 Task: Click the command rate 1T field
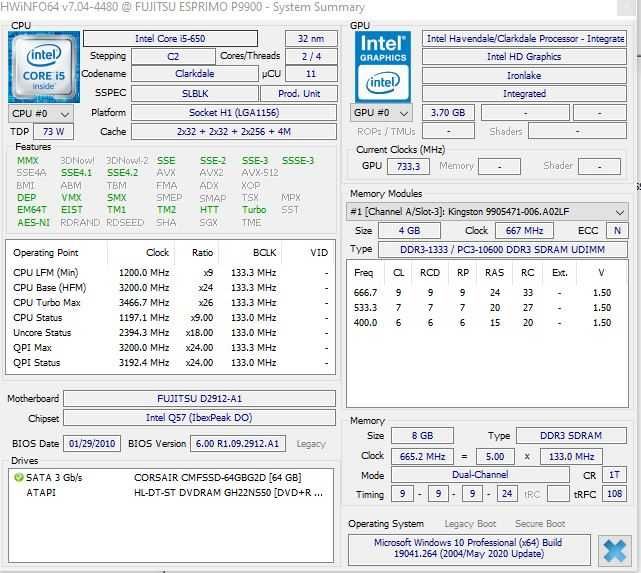pyautogui.click(x=614, y=475)
